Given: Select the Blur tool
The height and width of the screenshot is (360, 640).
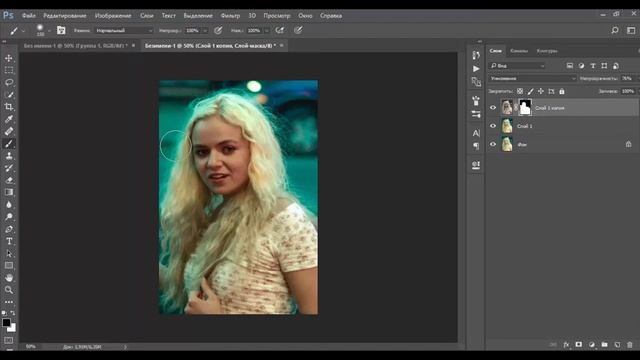Looking at the screenshot, I should [9, 204].
